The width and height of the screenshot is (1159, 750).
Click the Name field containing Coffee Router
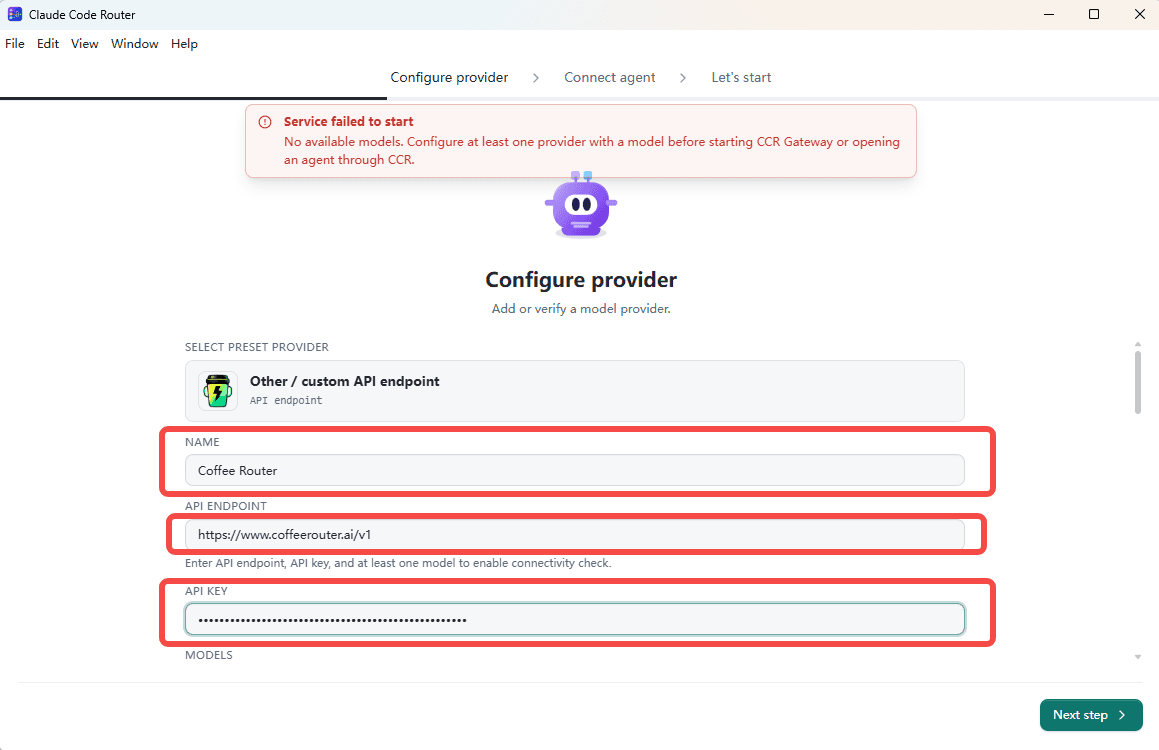tap(574, 470)
